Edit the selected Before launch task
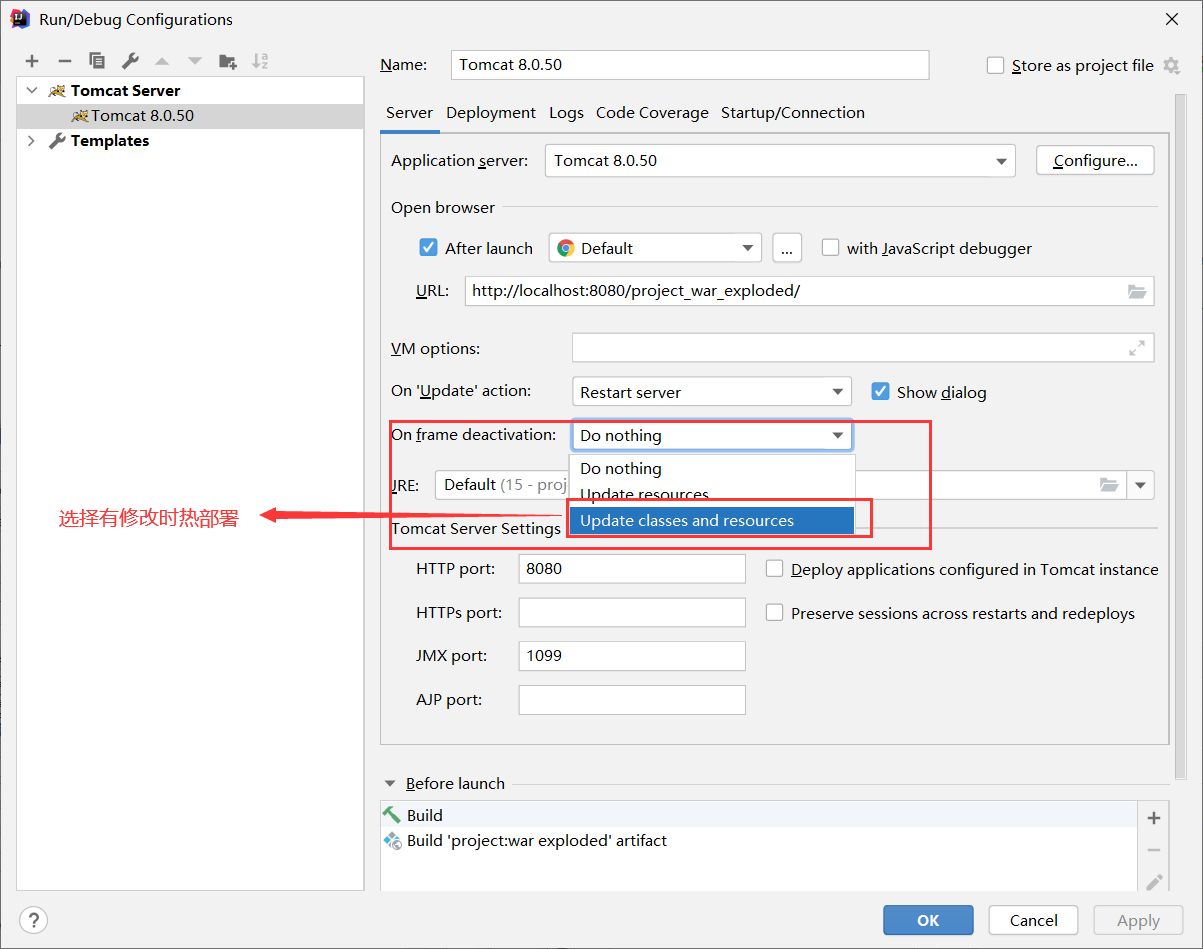 pyautogui.click(x=1154, y=882)
